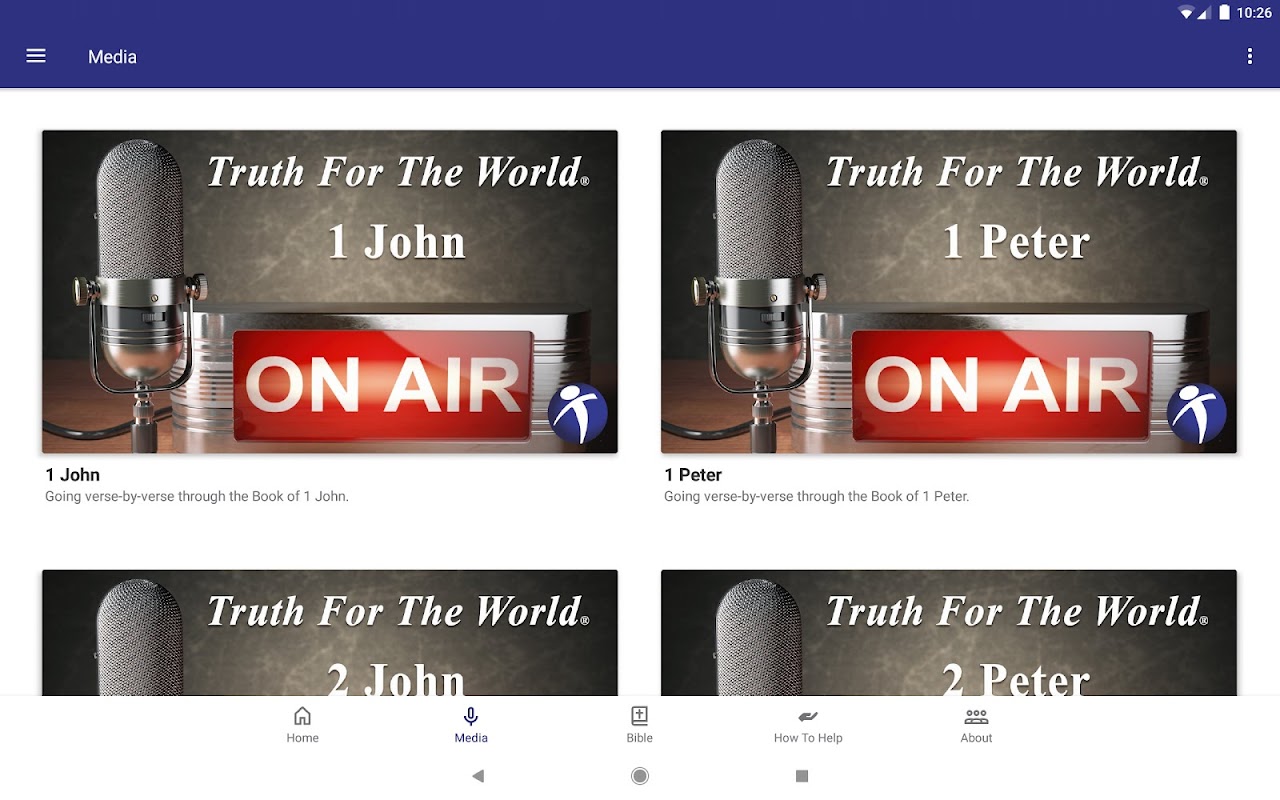Open the About tab label

pyautogui.click(x=976, y=738)
